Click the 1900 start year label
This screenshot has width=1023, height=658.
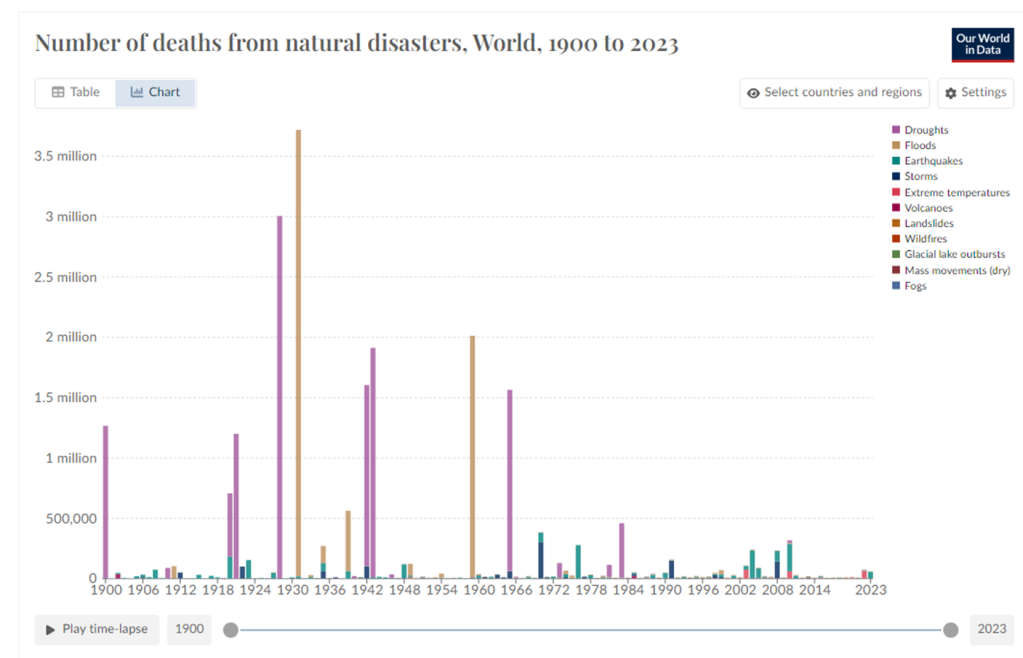pyautogui.click(x=190, y=629)
